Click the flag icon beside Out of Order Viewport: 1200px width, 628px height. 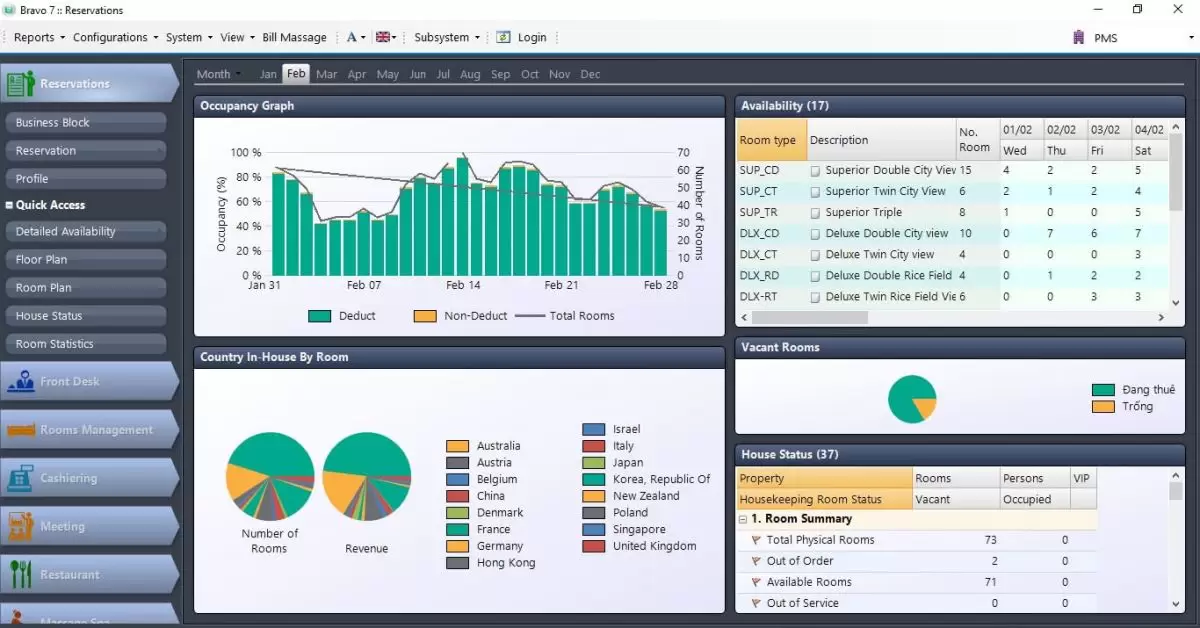(x=756, y=561)
